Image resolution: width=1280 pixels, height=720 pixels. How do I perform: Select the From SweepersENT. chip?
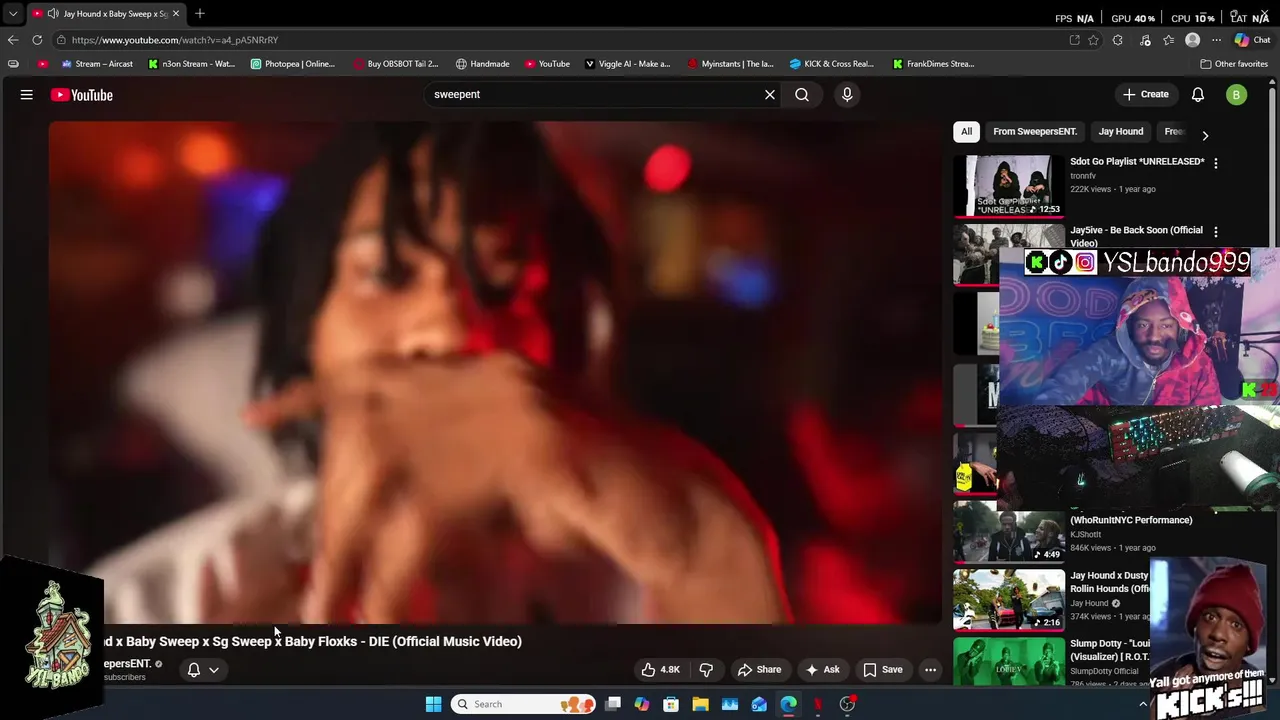click(x=1035, y=132)
